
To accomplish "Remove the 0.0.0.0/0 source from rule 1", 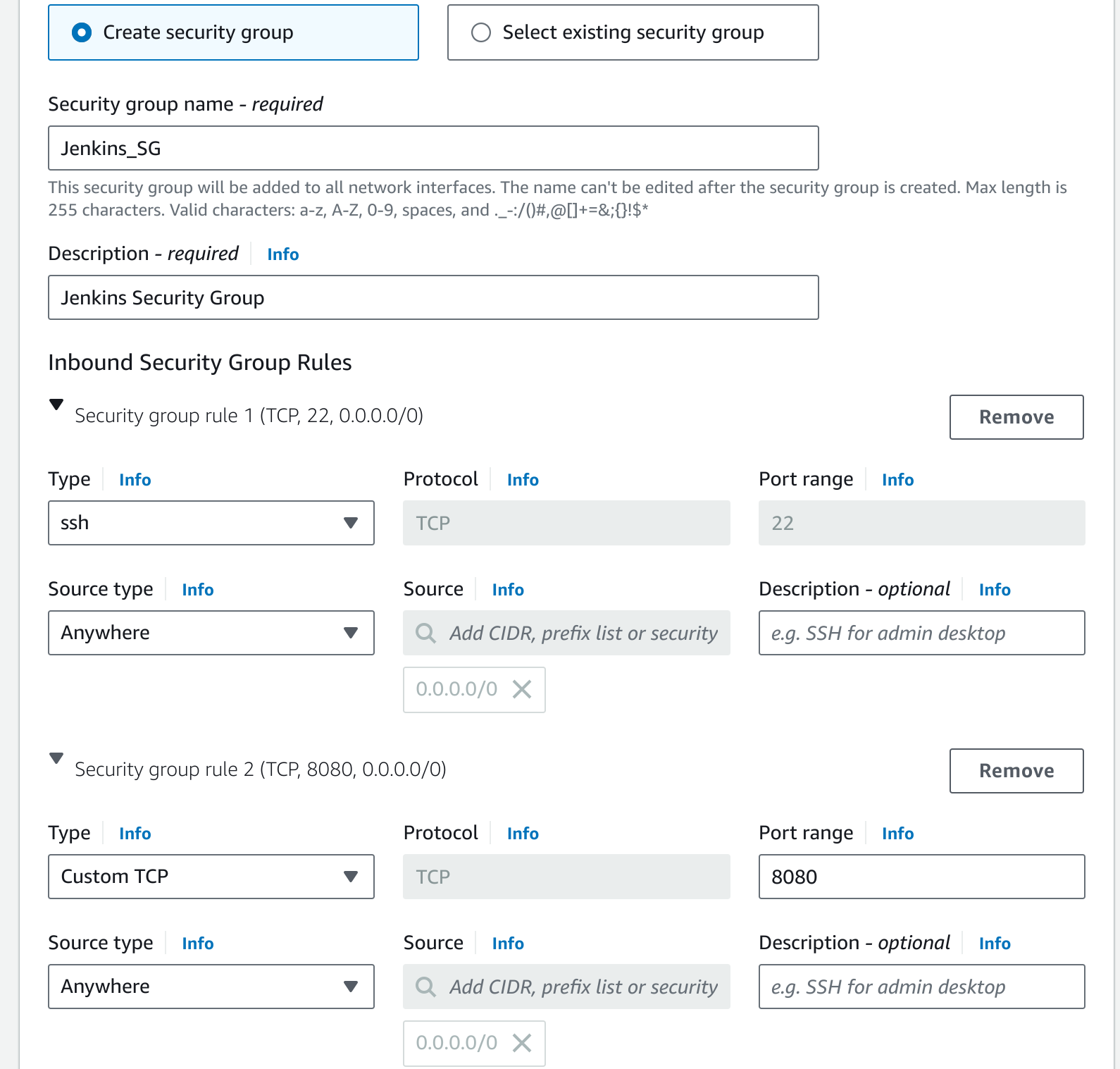I will pos(522,689).
